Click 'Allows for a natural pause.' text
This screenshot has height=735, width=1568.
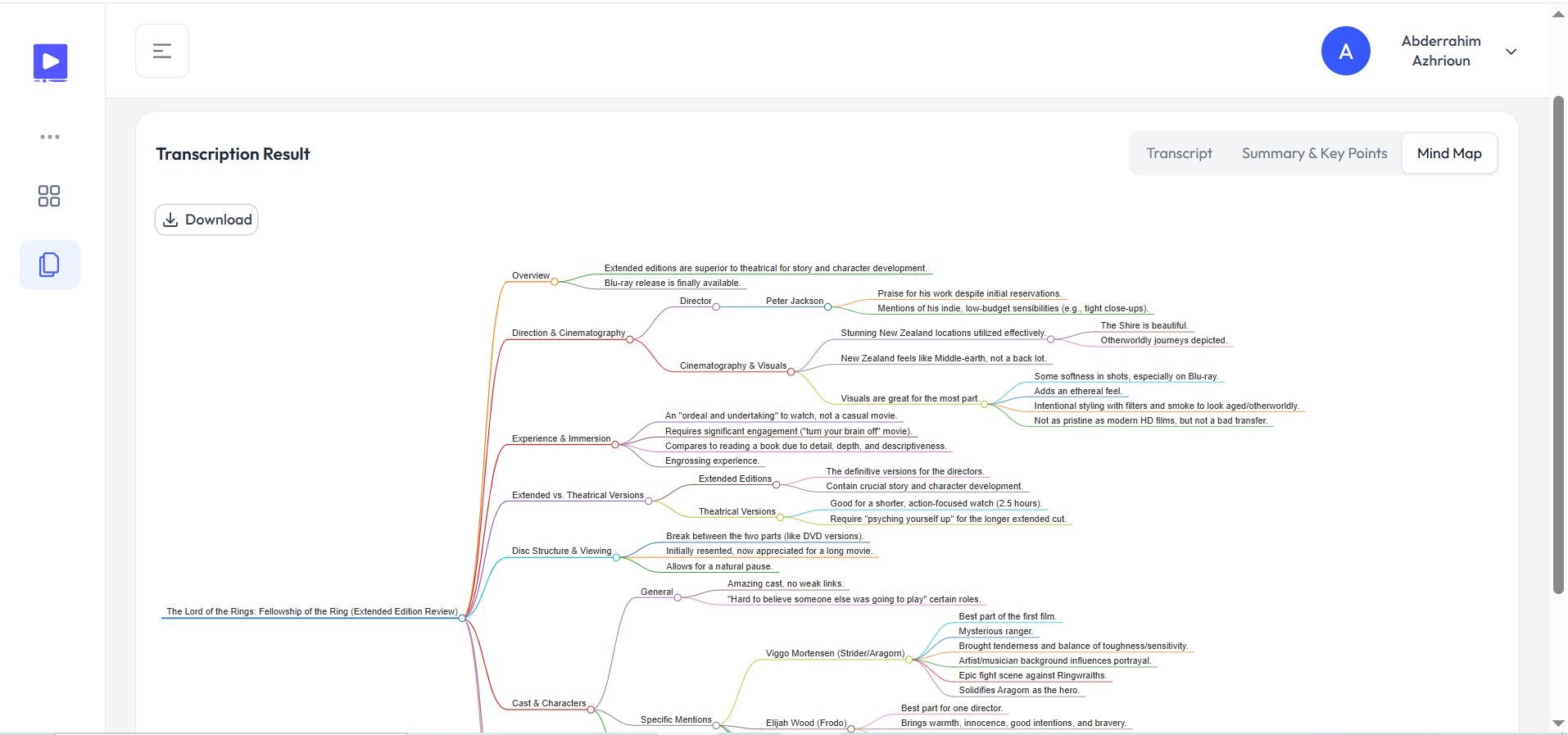click(x=718, y=566)
